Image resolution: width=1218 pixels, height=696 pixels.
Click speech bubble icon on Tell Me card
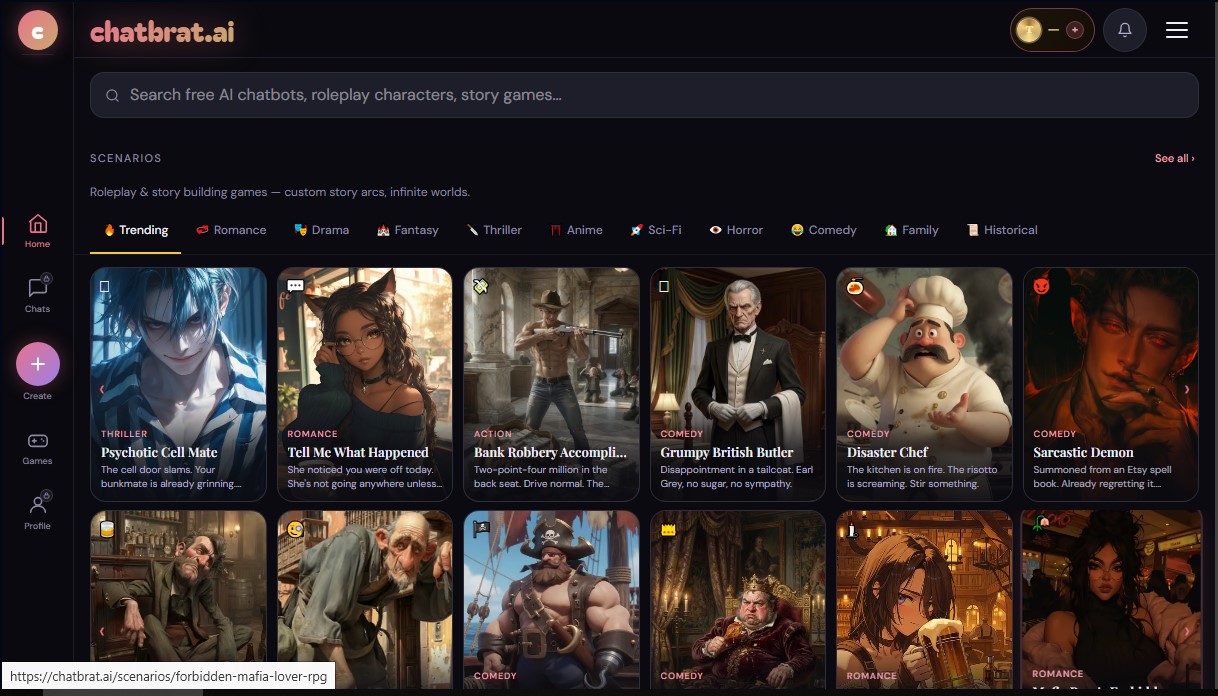click(295, 286)
